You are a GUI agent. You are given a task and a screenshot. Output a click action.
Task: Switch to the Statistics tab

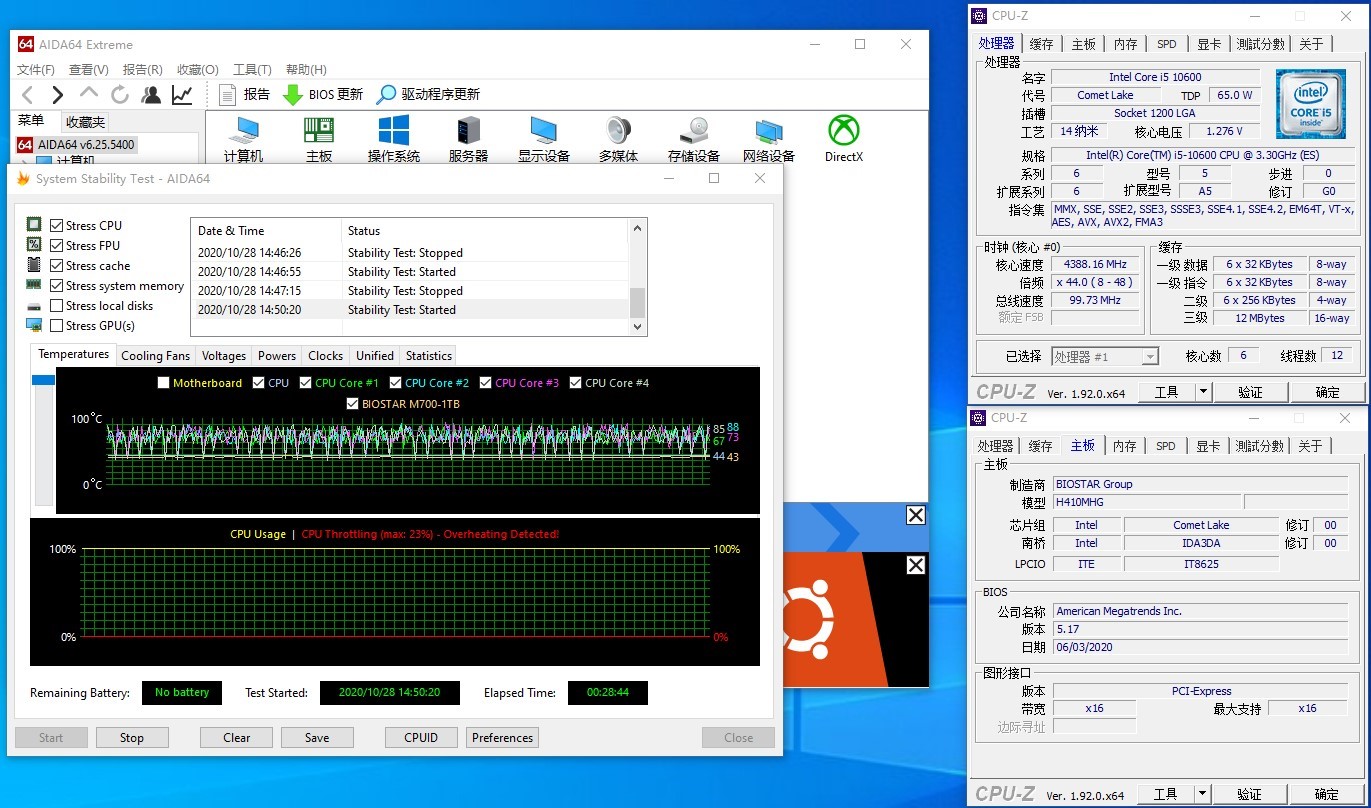click(429, 356)
